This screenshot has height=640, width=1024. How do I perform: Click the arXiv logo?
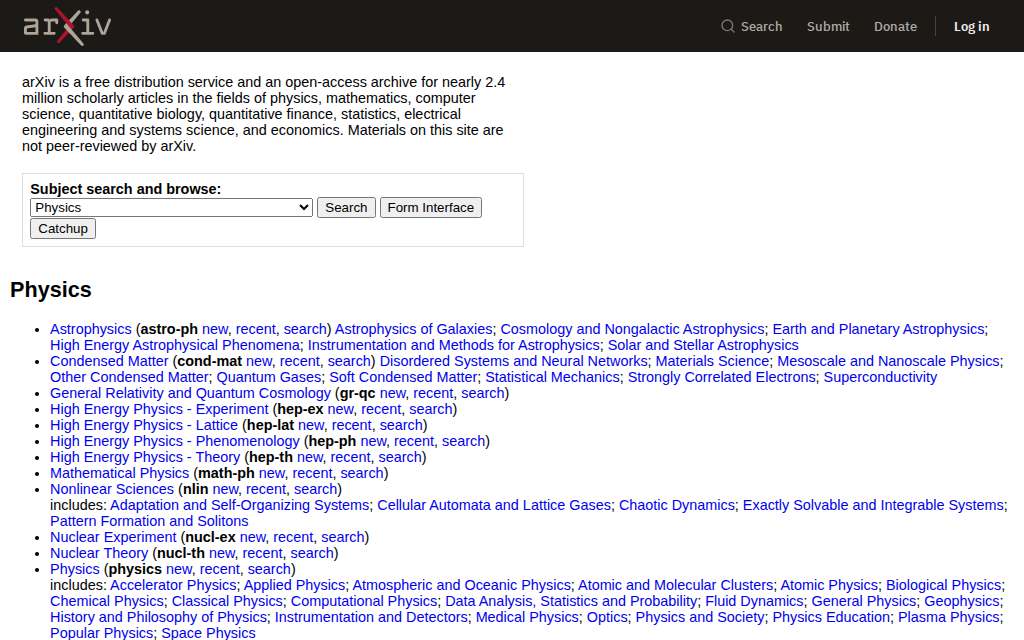pyautogui.click(x=67, y=26)
